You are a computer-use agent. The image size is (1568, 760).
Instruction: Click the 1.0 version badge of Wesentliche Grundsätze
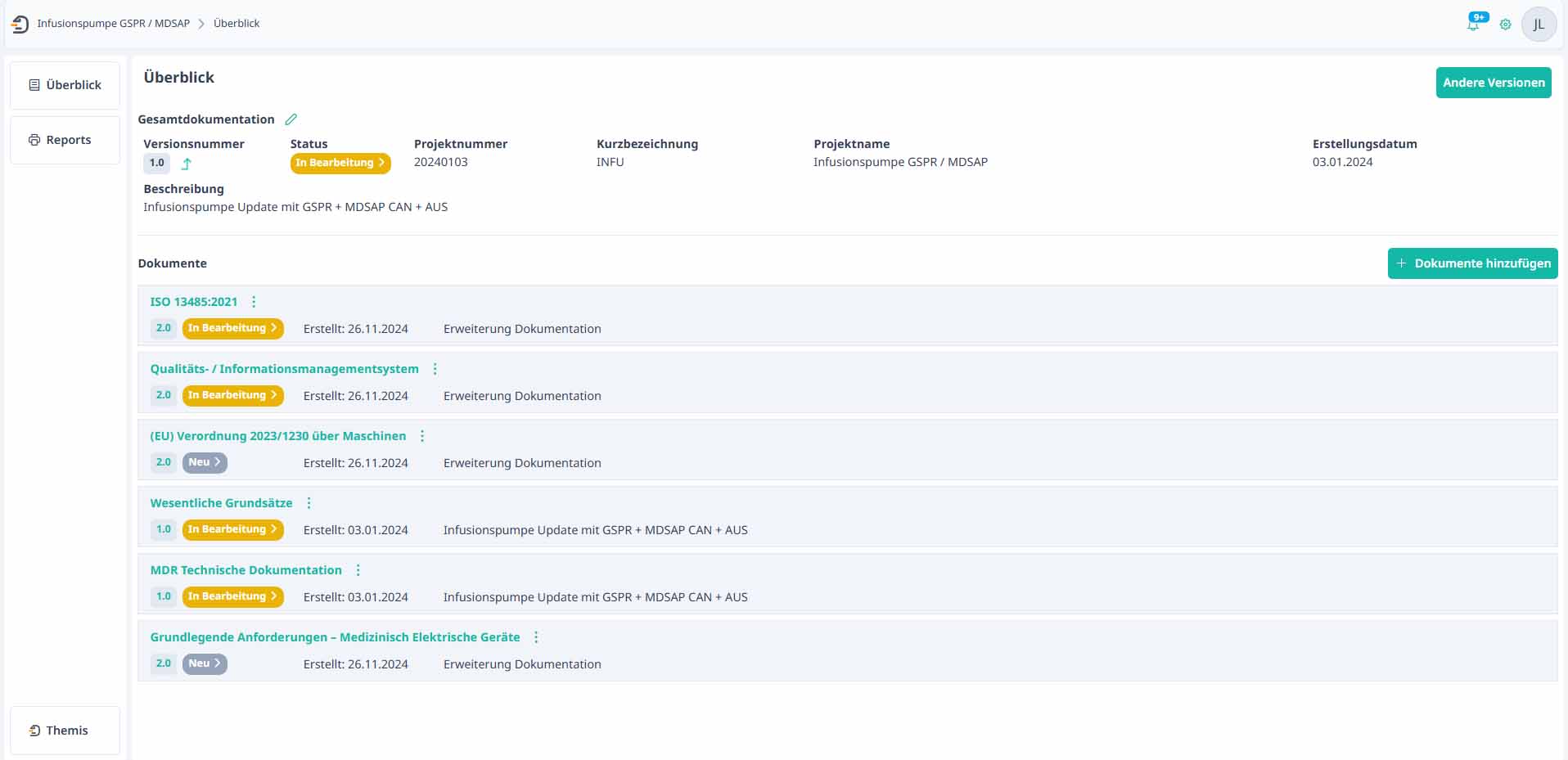[164, 529]
